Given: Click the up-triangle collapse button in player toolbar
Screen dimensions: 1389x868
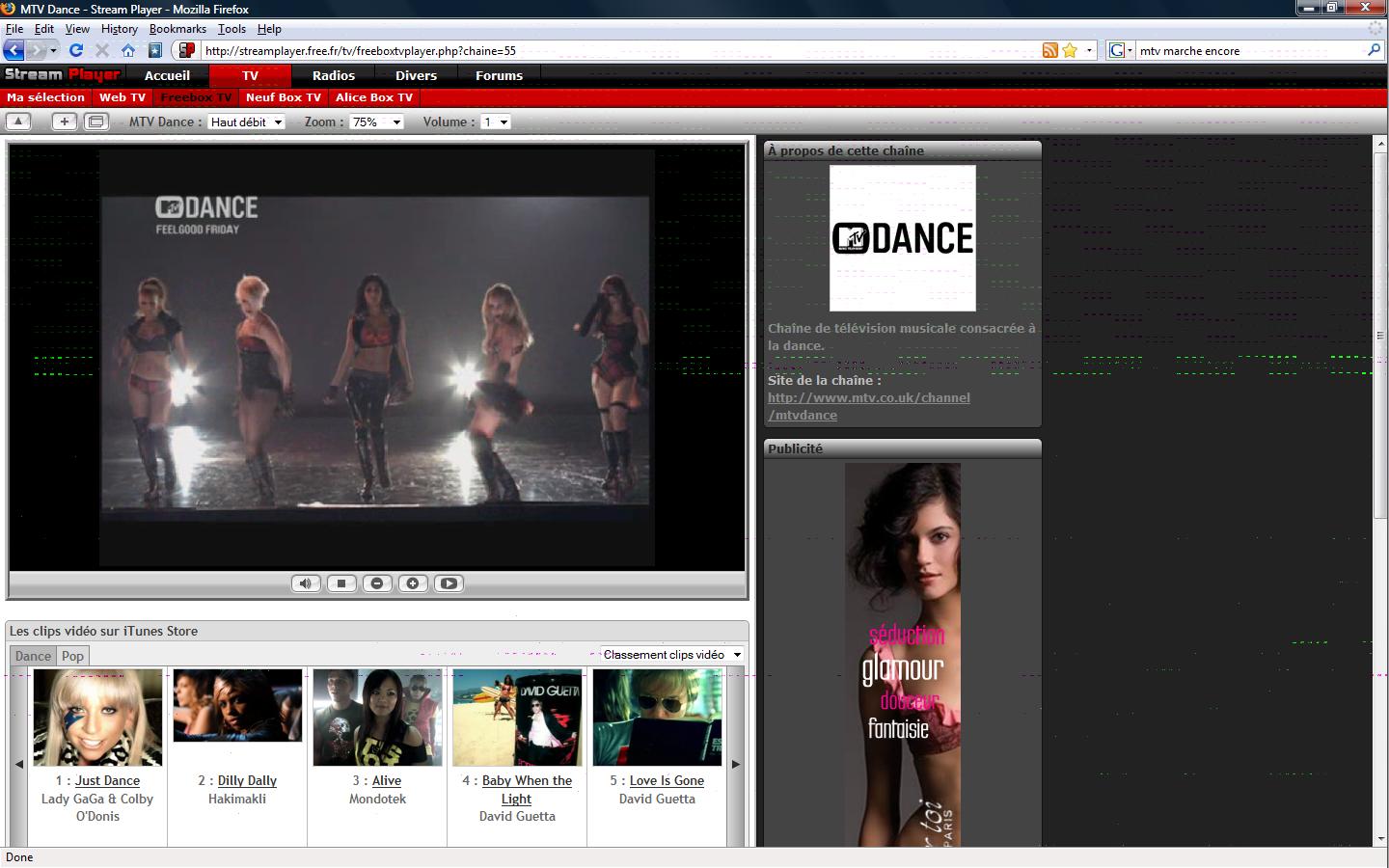Looking at the screenshot, I should (18, 122).
